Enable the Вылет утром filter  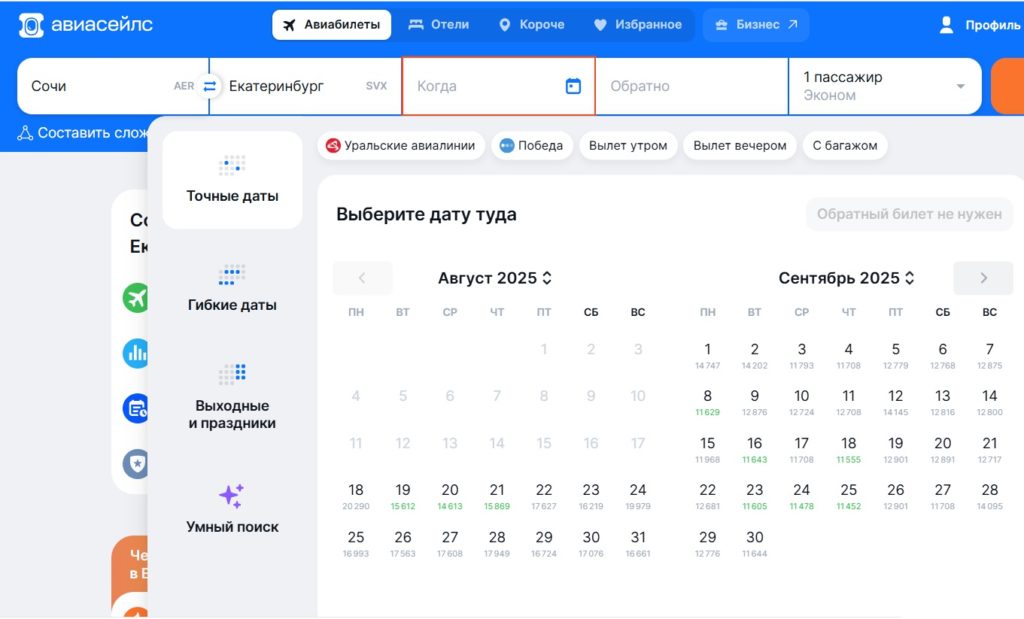(626, 145)
